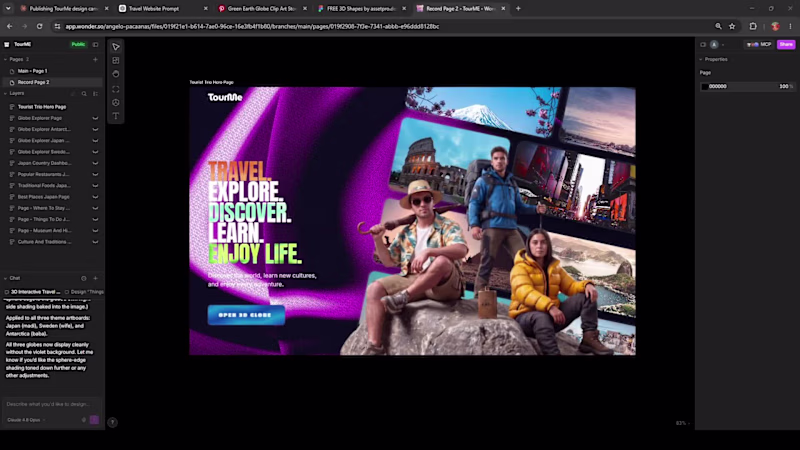Click OPEN 3D GLOBE button on canvas

coord(246,315)
